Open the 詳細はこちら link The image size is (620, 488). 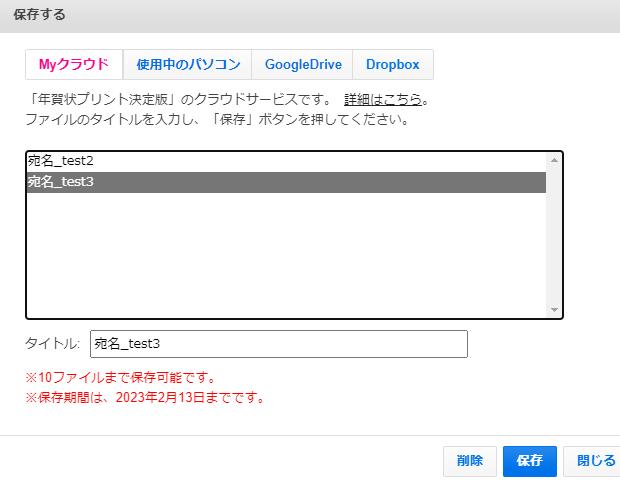coord(384,100)
